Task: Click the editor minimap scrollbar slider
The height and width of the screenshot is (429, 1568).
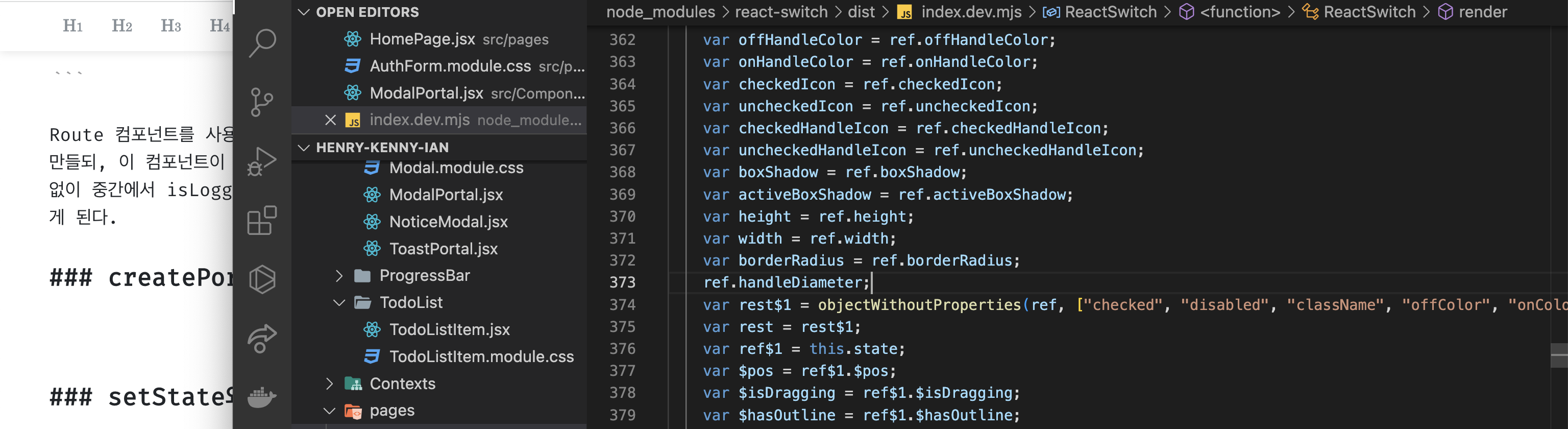Action: tap(1559, 355)
